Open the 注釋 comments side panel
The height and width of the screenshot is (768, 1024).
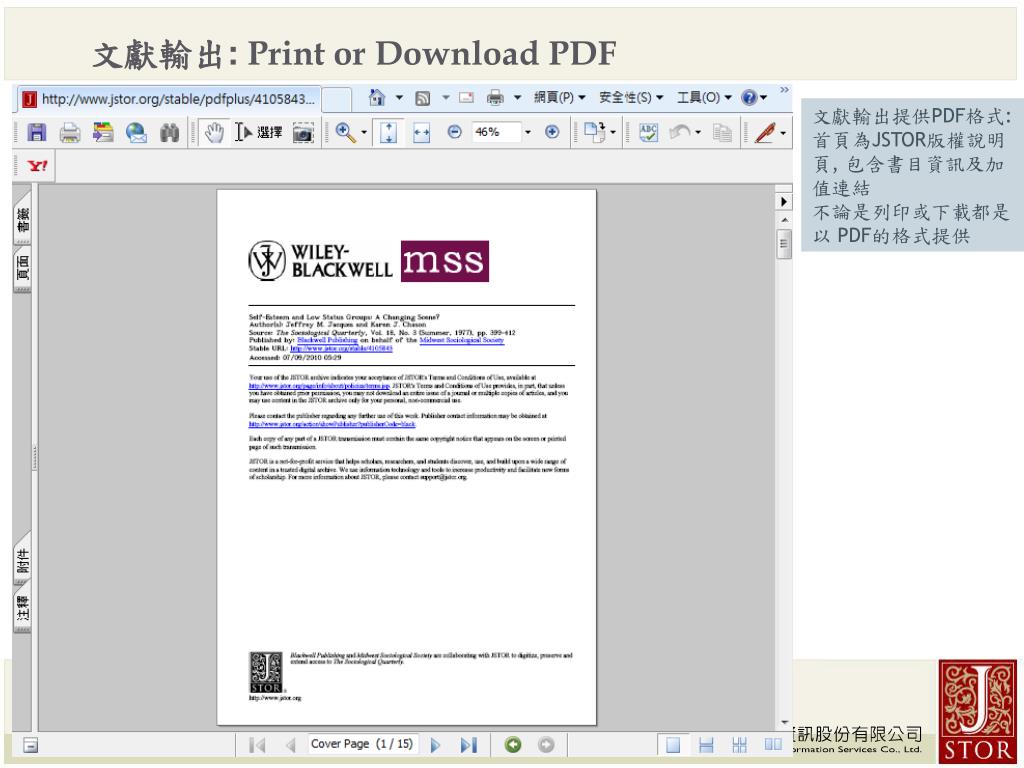click(23, 608)
